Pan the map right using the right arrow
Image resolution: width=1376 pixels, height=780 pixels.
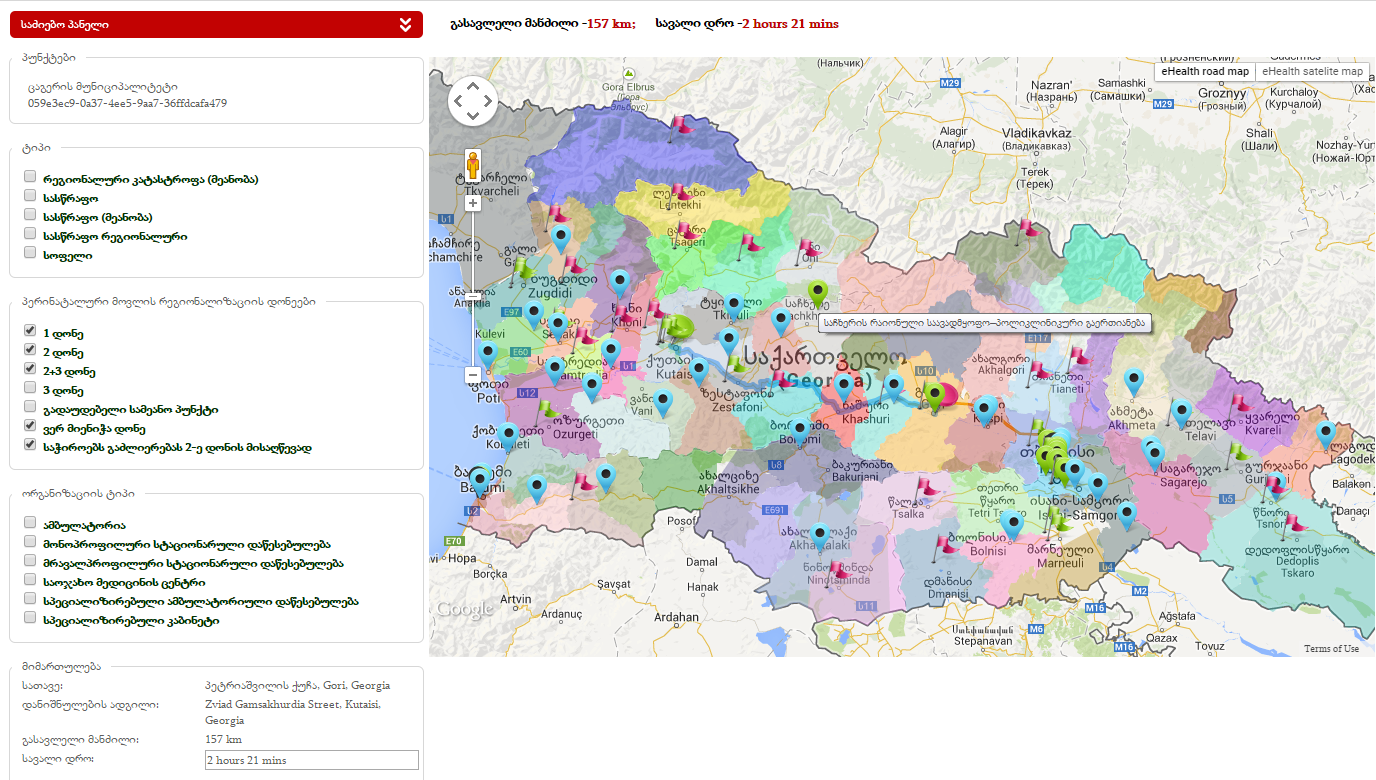(489, 100)
